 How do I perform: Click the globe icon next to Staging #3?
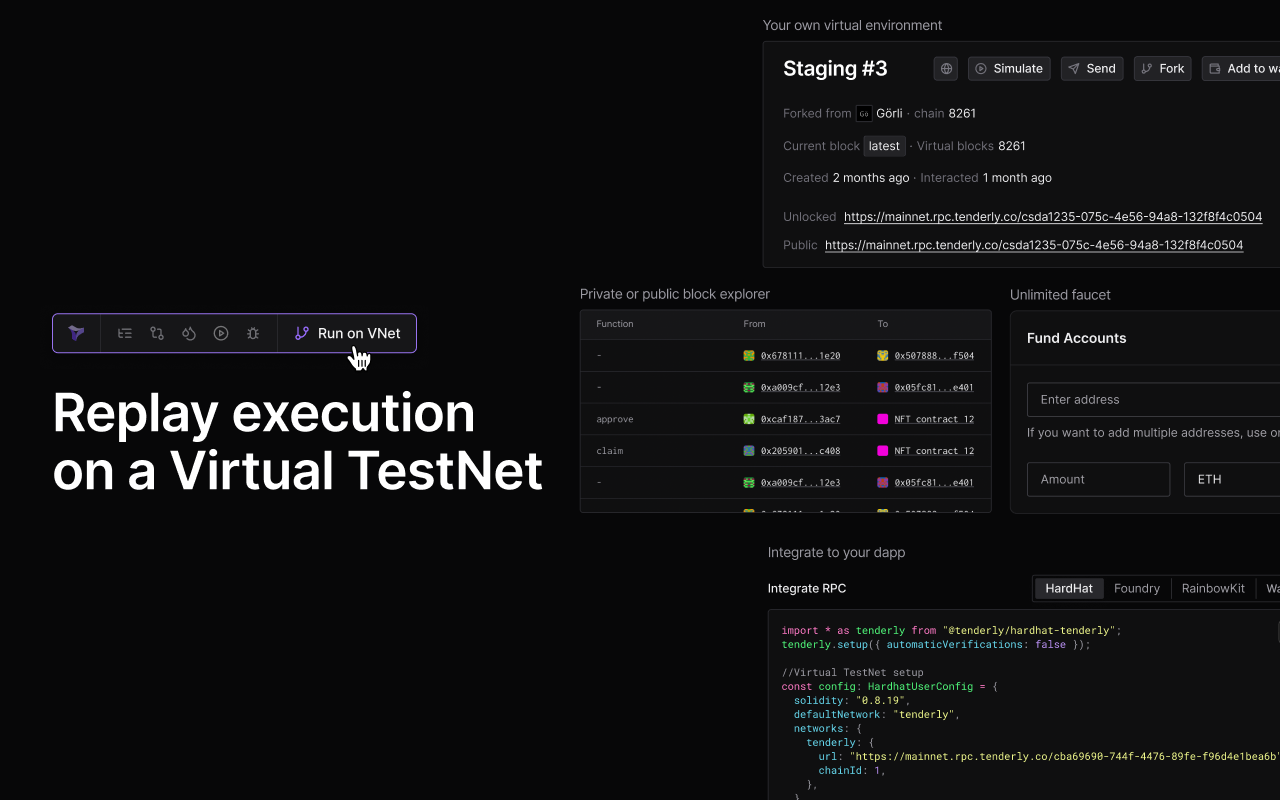(x=945, y=68)
